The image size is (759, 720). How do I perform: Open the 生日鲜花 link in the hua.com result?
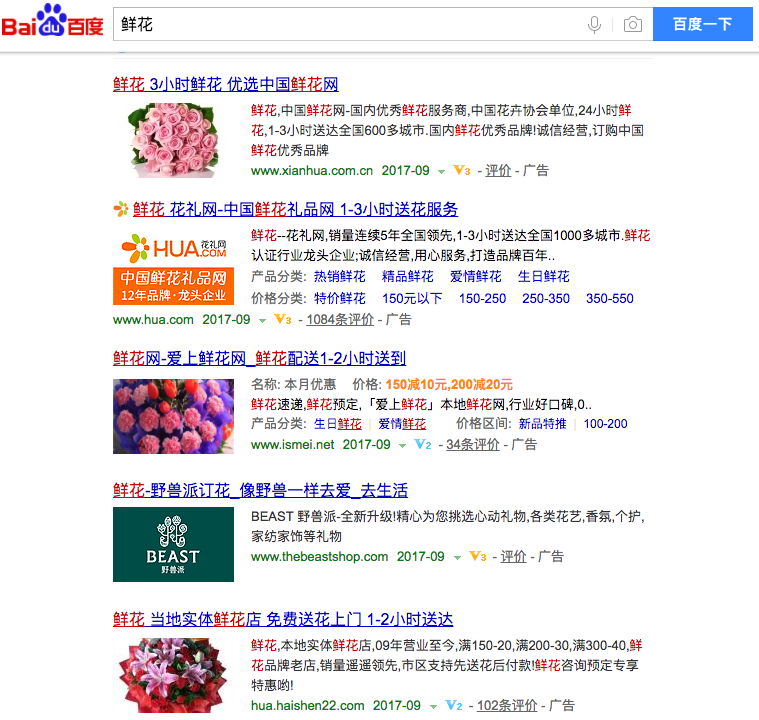(544, 276)
